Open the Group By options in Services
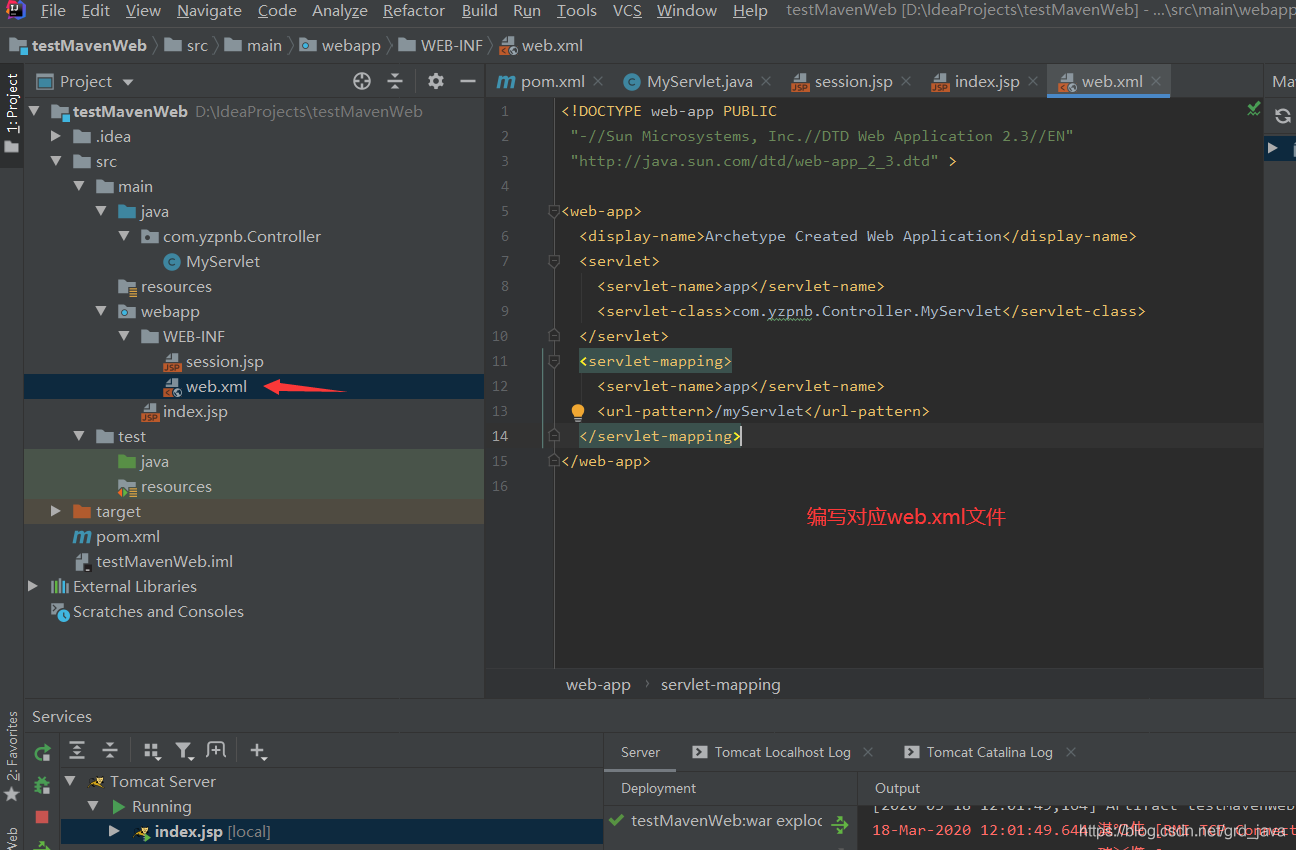The height and width of the screenshot is (850, 1296). tap(152, 750)
